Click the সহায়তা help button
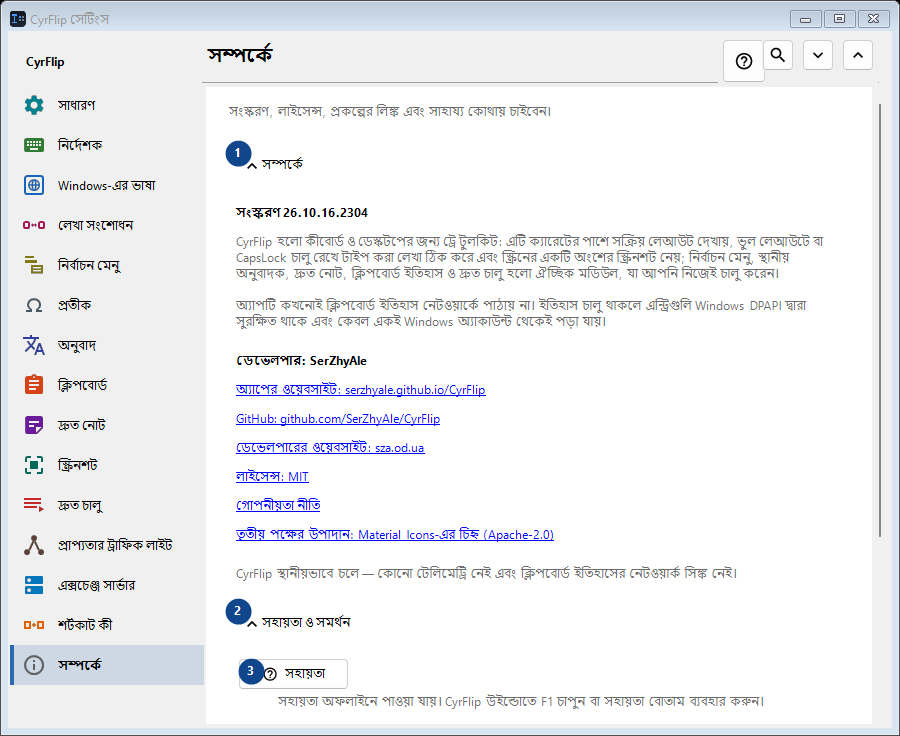This screenshot has width=900, height=736. coord(293,673)
